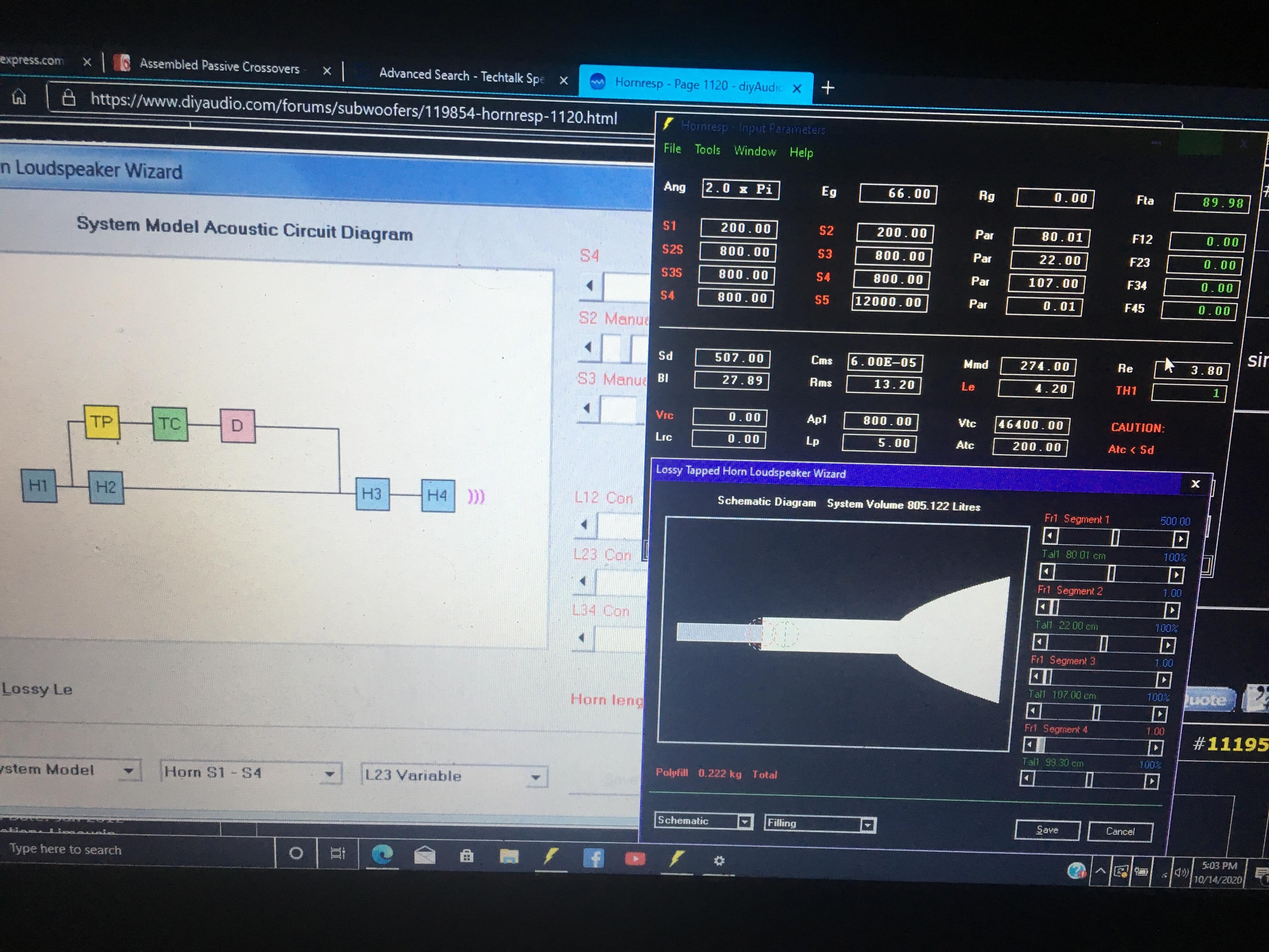Open the Help menu in Hornresp

(x=801, y=152)
